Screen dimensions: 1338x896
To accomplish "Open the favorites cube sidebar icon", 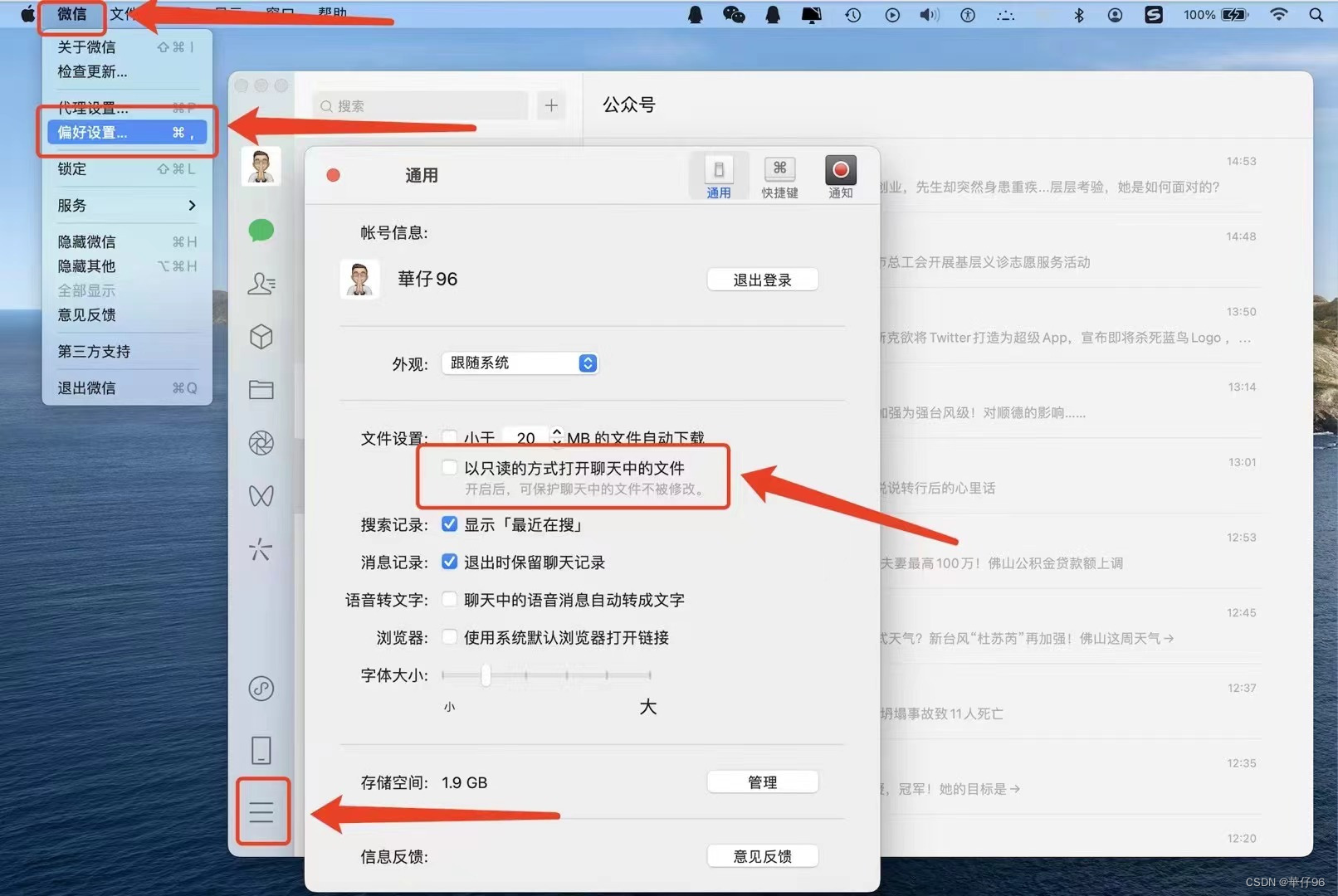I will point(261,337).
